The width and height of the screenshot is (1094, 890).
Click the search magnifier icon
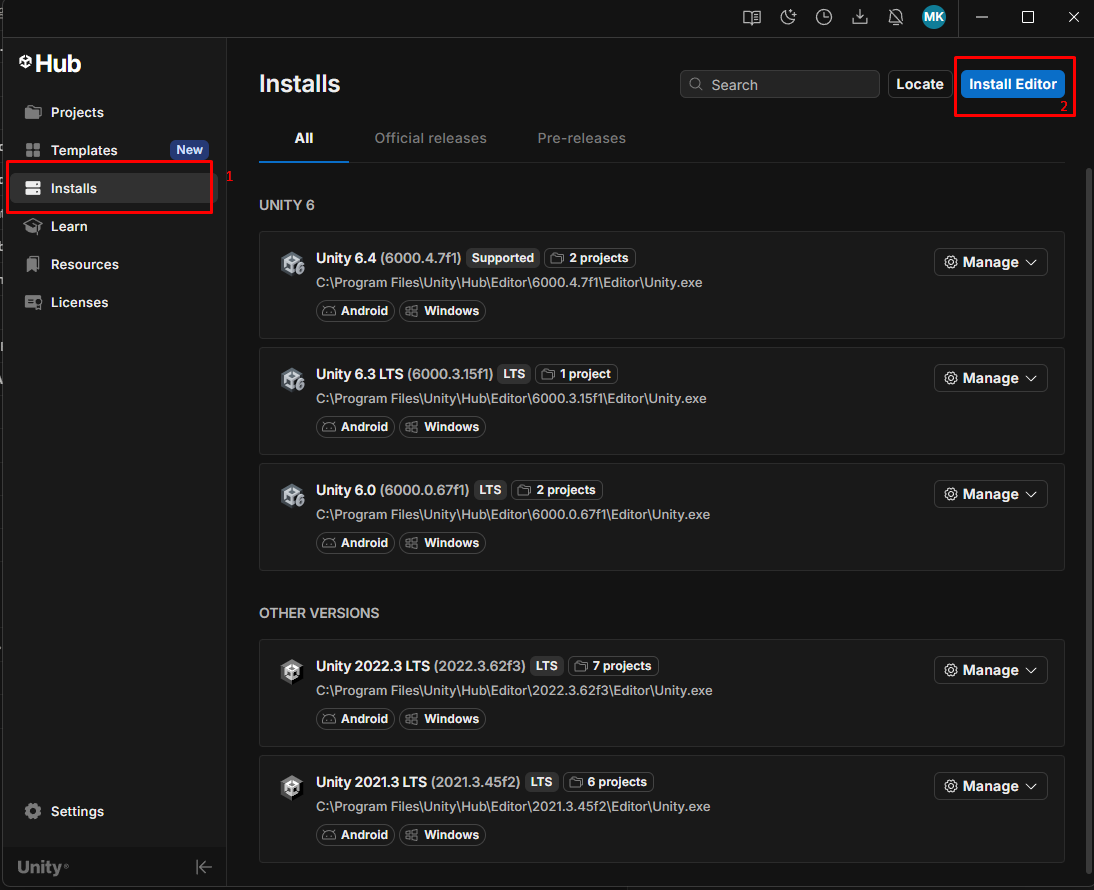(x=696, y=84)
